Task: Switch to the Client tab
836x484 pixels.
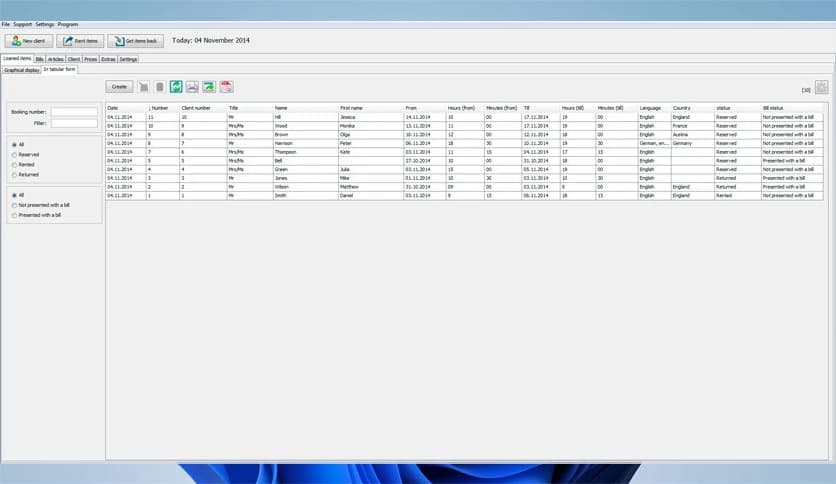Action: point(74,59)
